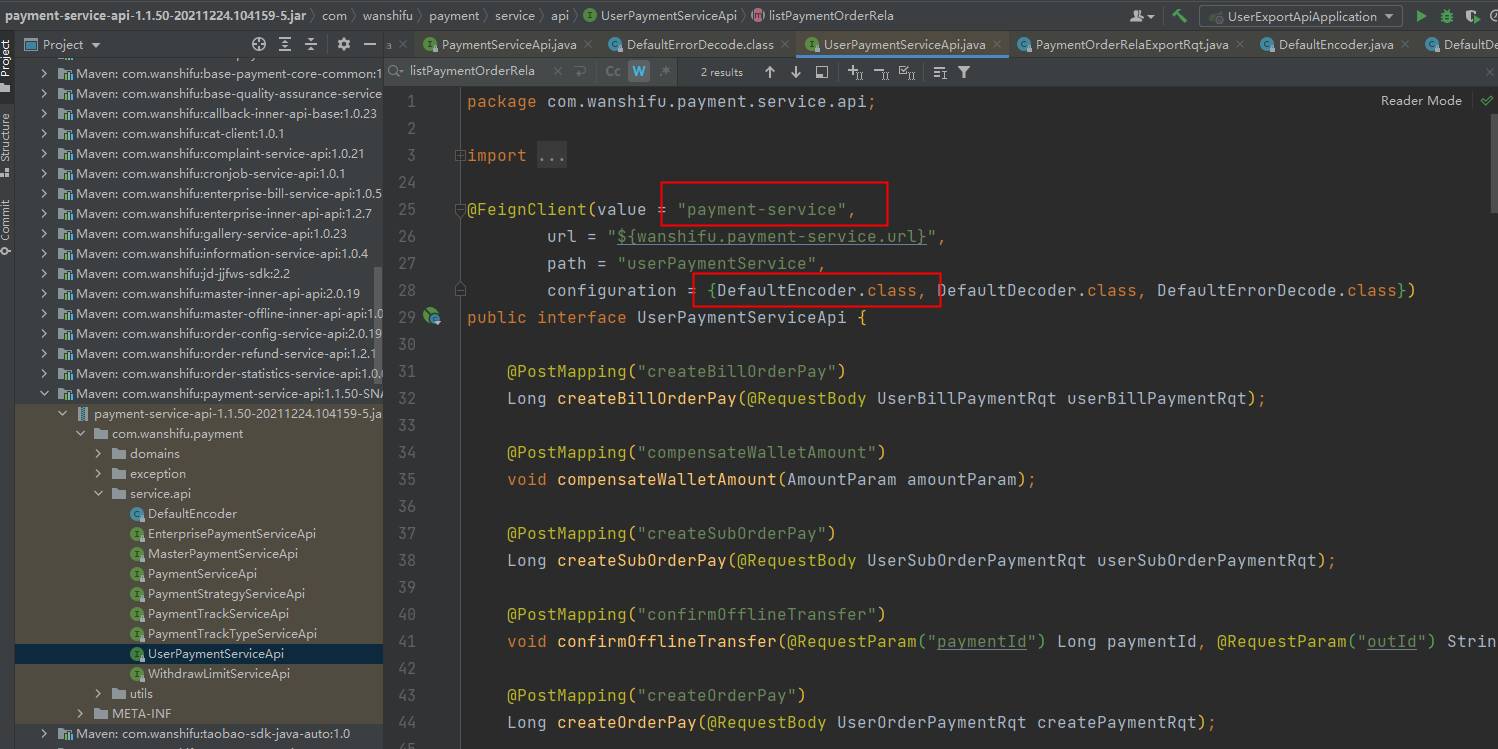Toggle Reader Mode in the editor

(x=1421, y=101)
